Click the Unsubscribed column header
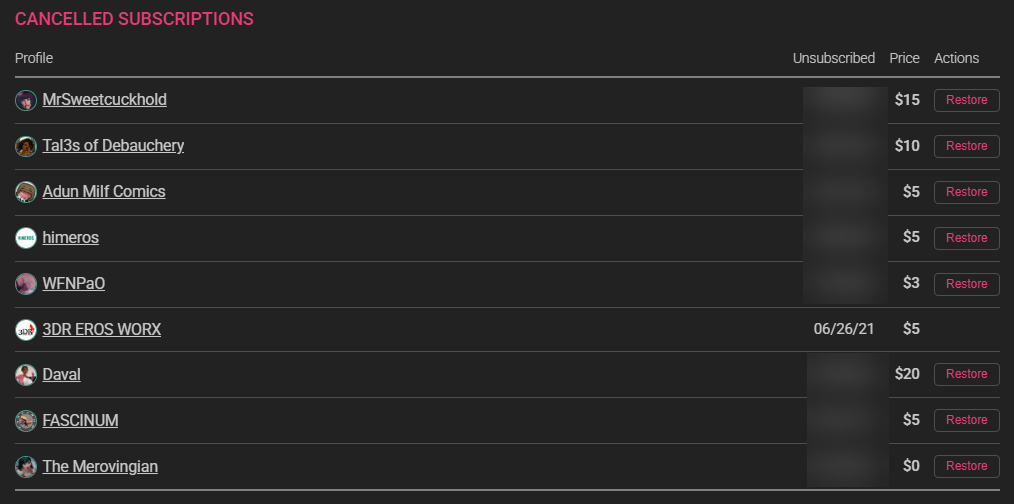Image resolution: width=1014 pixels, height=504 pixels. tap(833, 58)
